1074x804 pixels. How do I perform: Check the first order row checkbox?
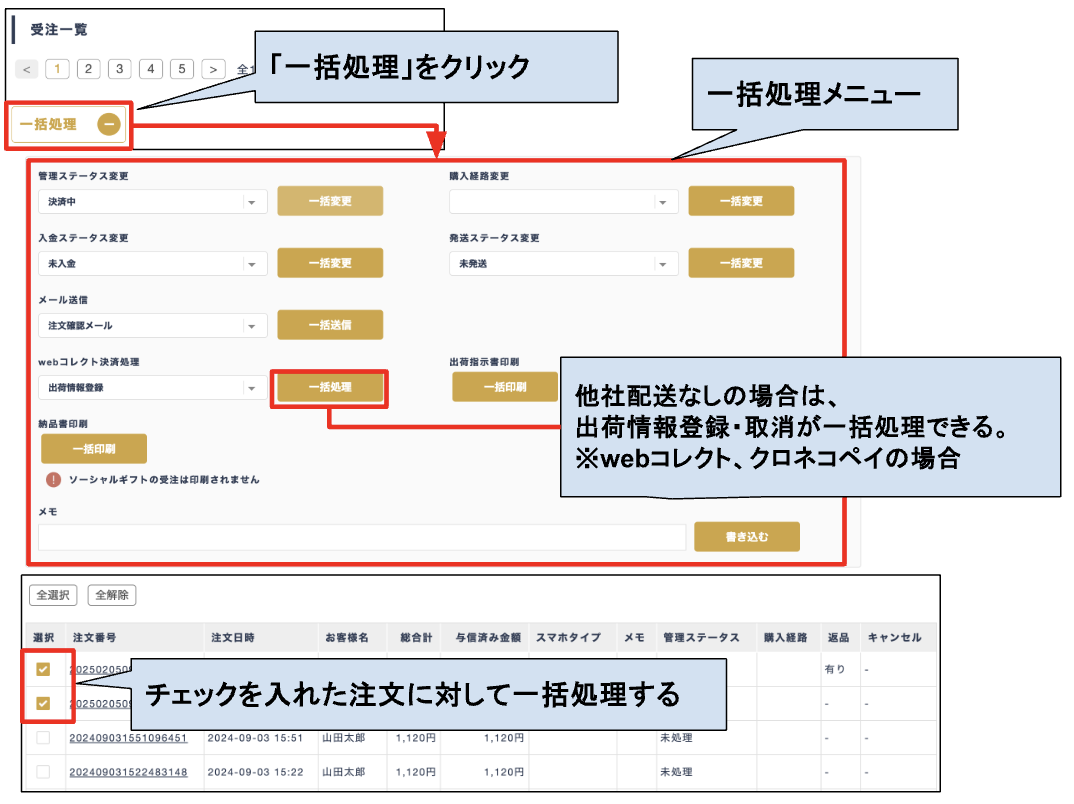[x=43, y=669]
